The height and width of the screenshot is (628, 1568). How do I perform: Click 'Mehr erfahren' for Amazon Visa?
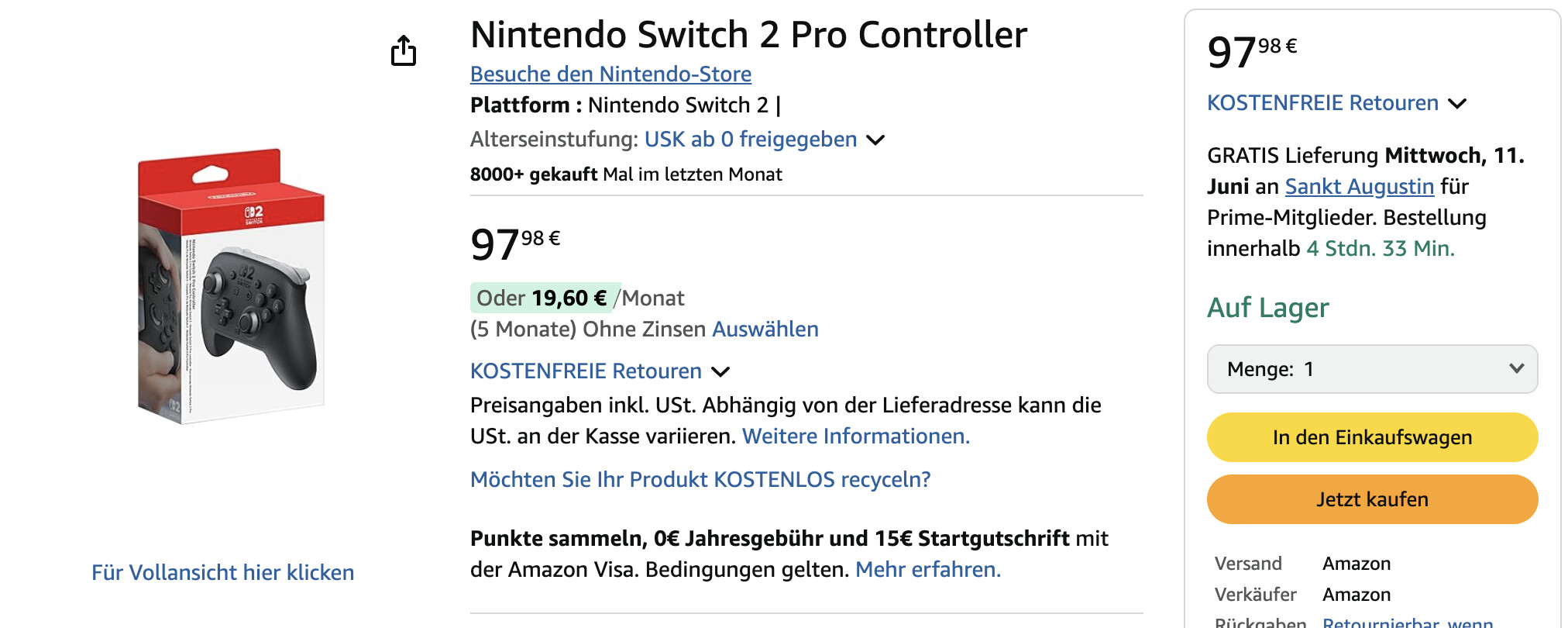pos(927,570)
